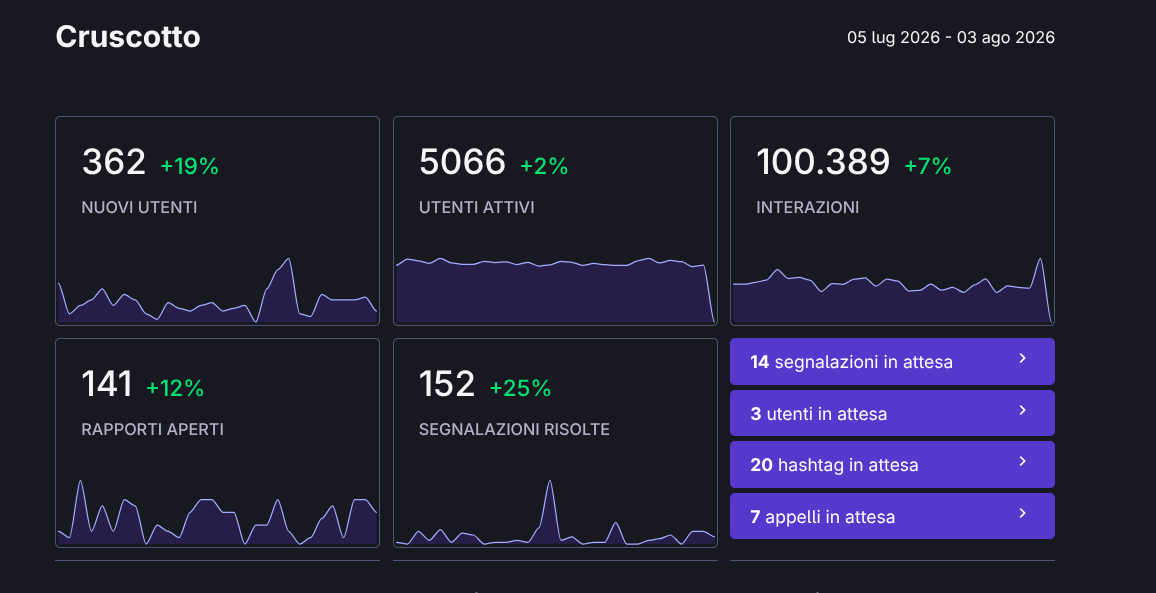The image size is (1156, 593).
Task: Click the chevron on appelli in attesa
Action: 1023,513
